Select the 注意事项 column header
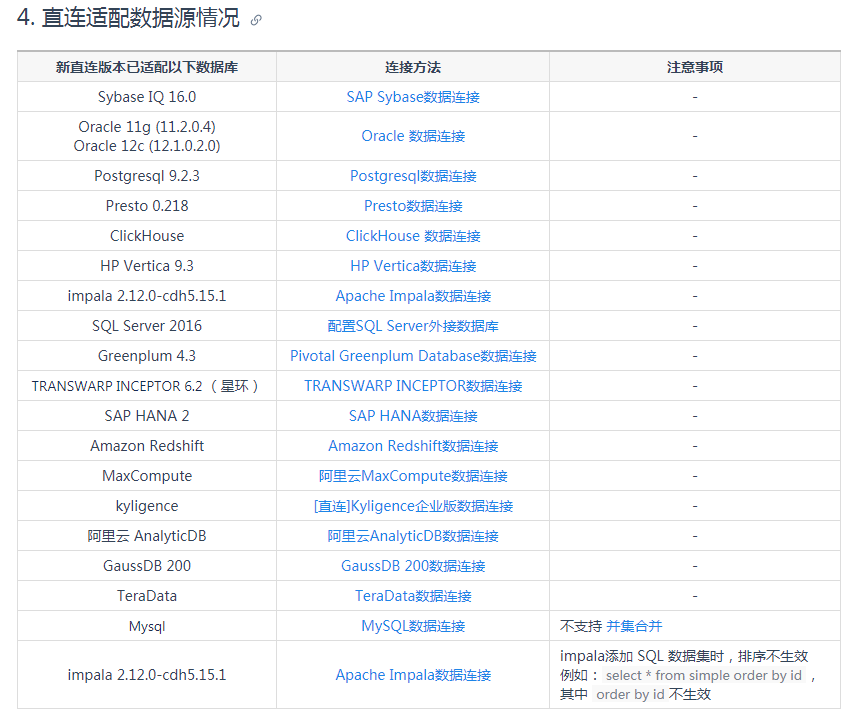852x723 pixels. [695, 67]
